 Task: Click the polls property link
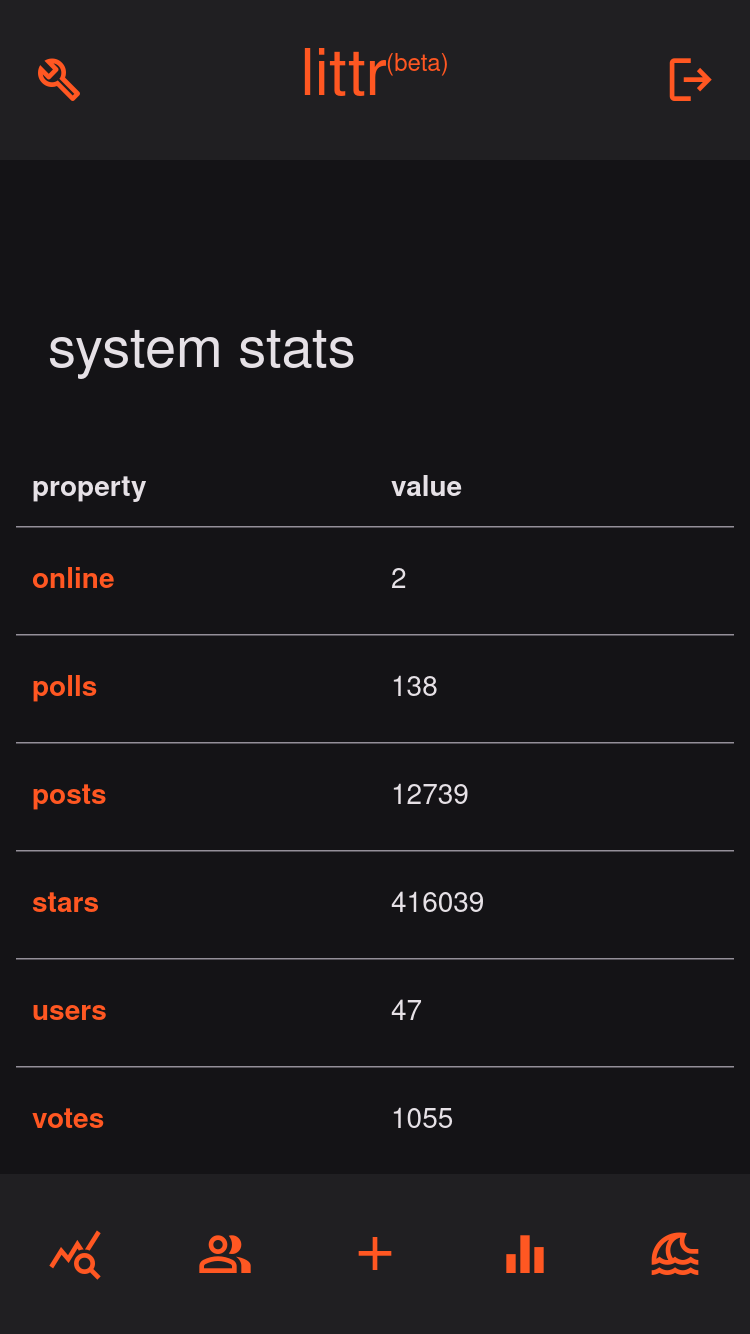point(64,686)
